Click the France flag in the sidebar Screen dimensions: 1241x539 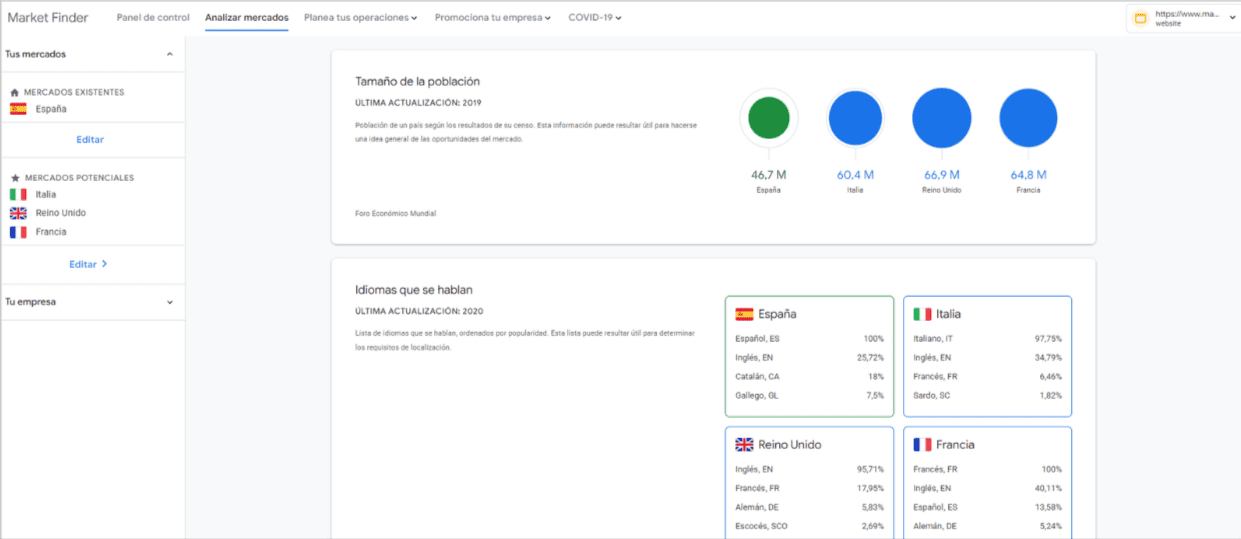point(18,232)
